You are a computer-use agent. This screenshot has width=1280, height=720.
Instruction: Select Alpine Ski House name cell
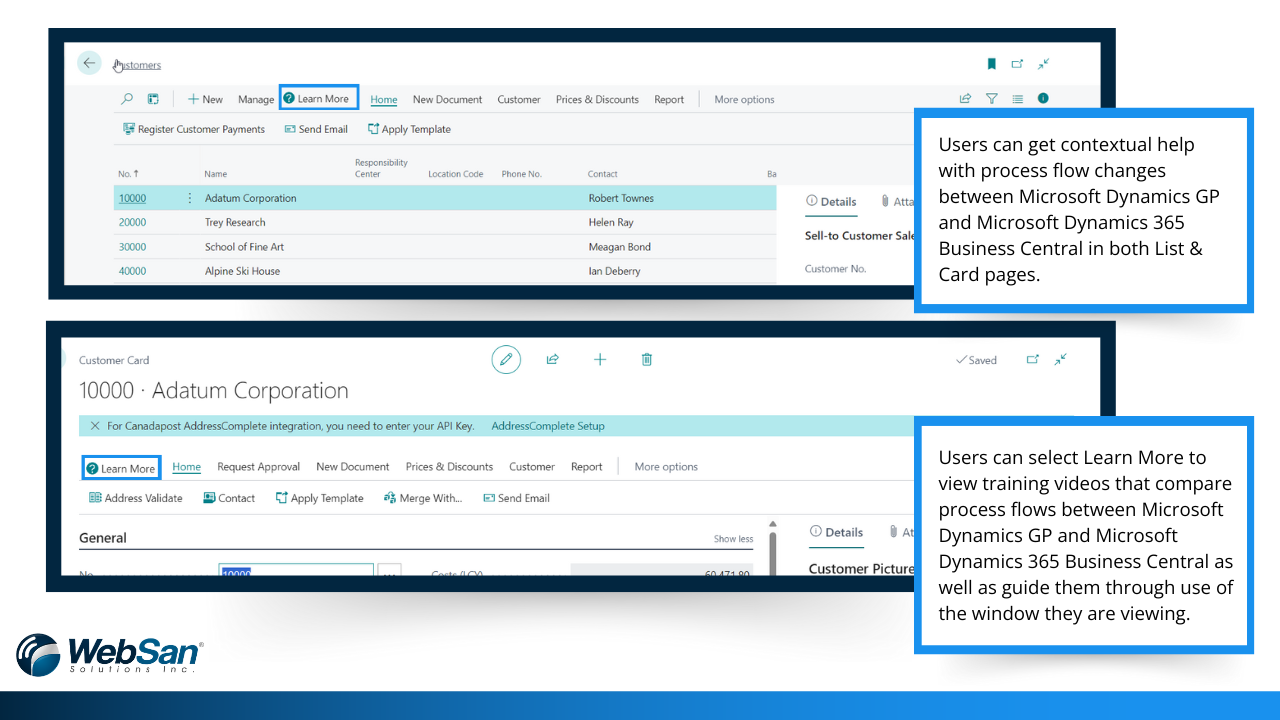click(x=242, y=271)
